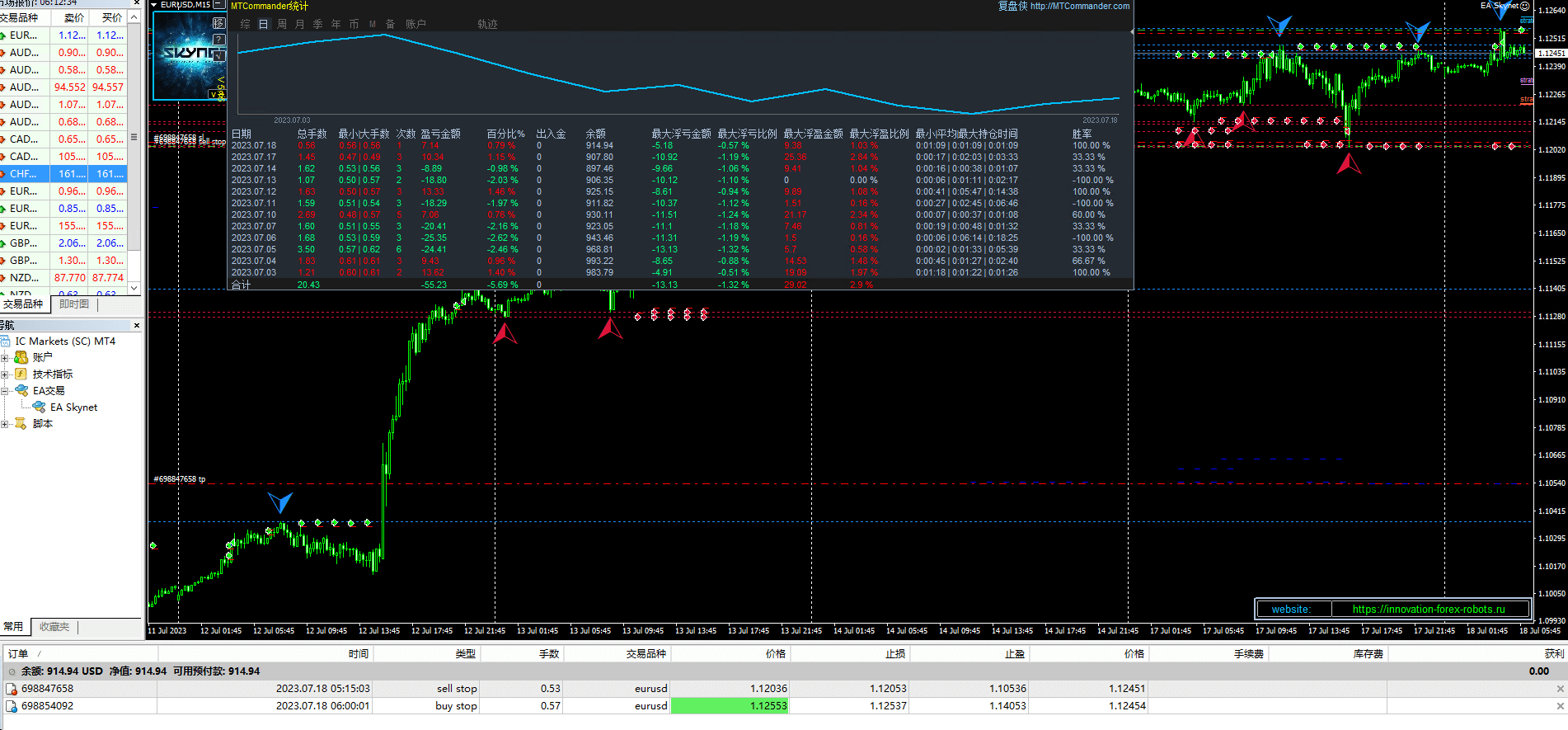The width and height of the screenshot is (1568, 730).
Task: Delete pending sell stop order 698847658
Action: pos(1560,689)
